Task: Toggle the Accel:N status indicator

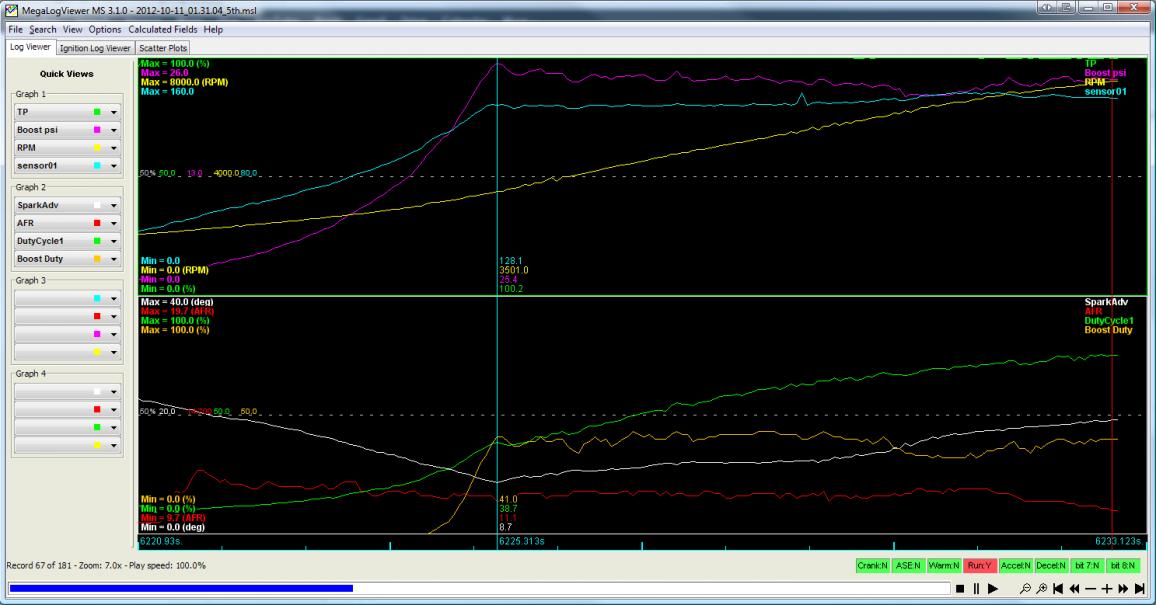Action: coord(1016,566)
